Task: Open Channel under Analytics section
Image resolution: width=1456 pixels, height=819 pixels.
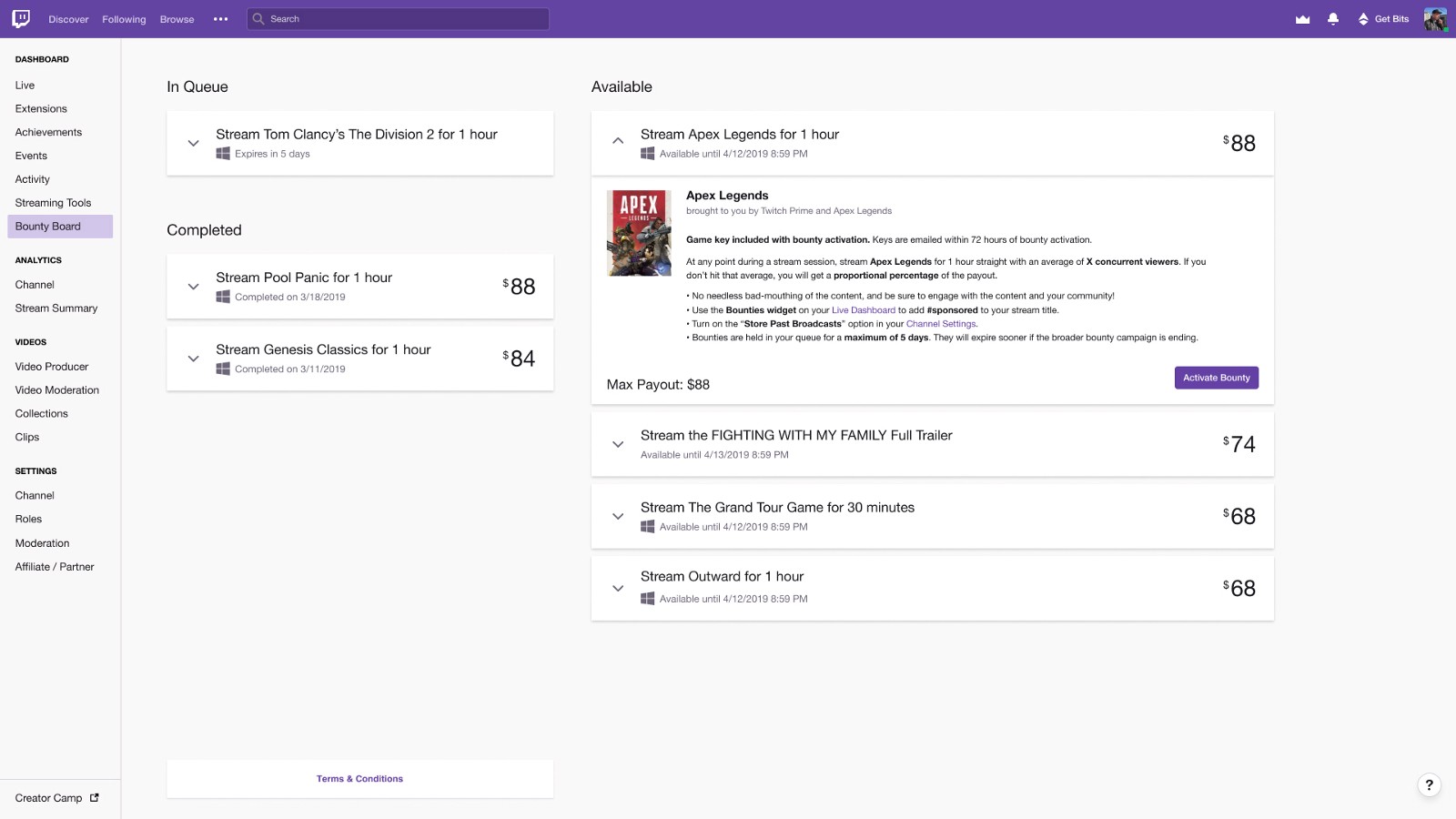Action: point(35,285)
